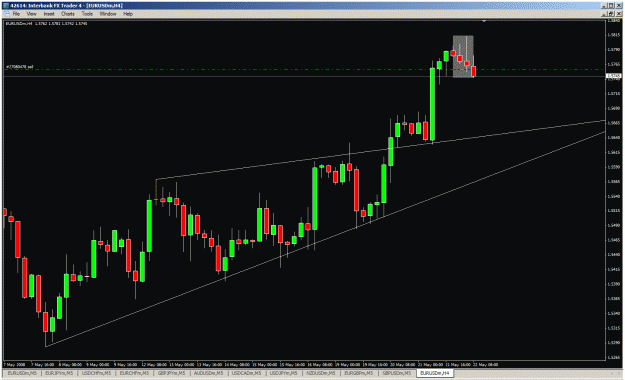Switch to the USDJPYm,M5 chart tab
Image resolution: width=625 pixels, height=380 pixels.
(x=283, y=373)
